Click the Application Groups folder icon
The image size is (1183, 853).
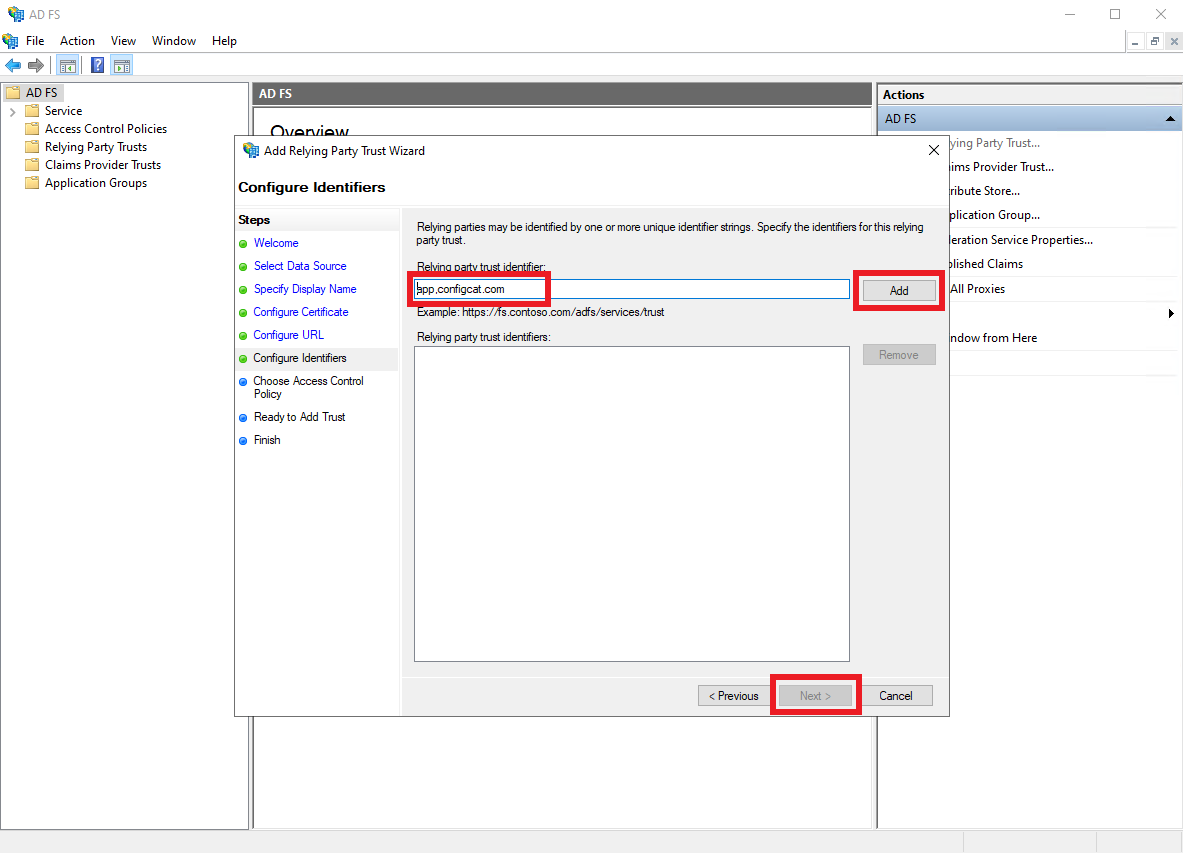pos(32,183)
